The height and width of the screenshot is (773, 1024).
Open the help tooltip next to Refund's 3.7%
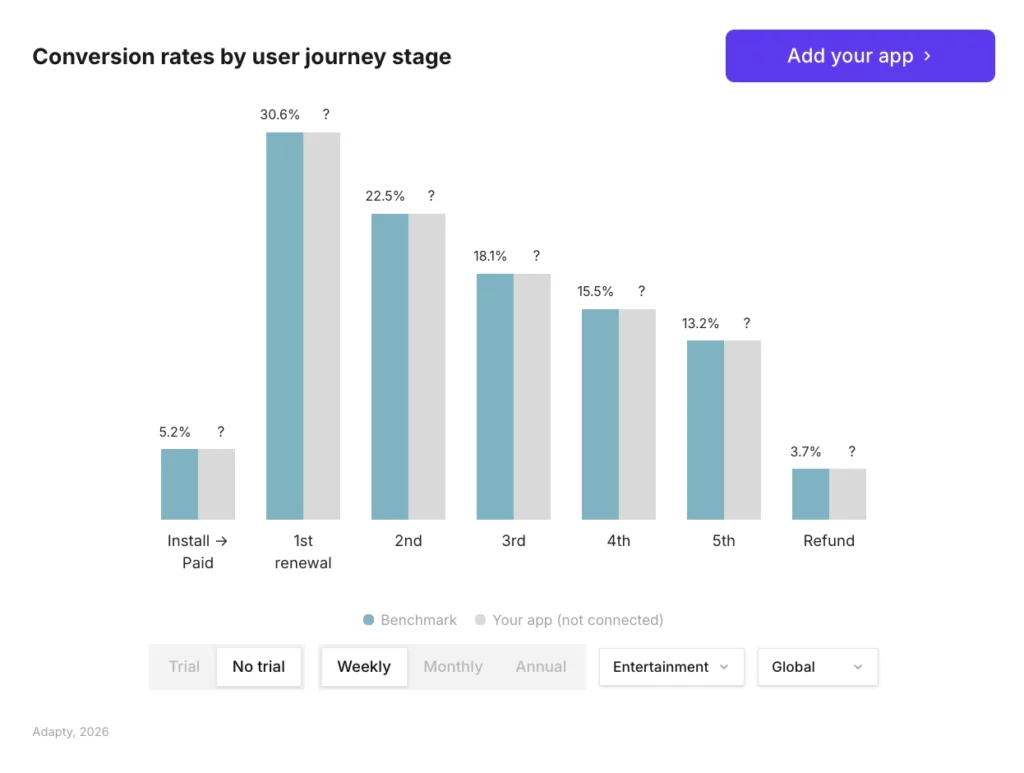click(851, 451)
